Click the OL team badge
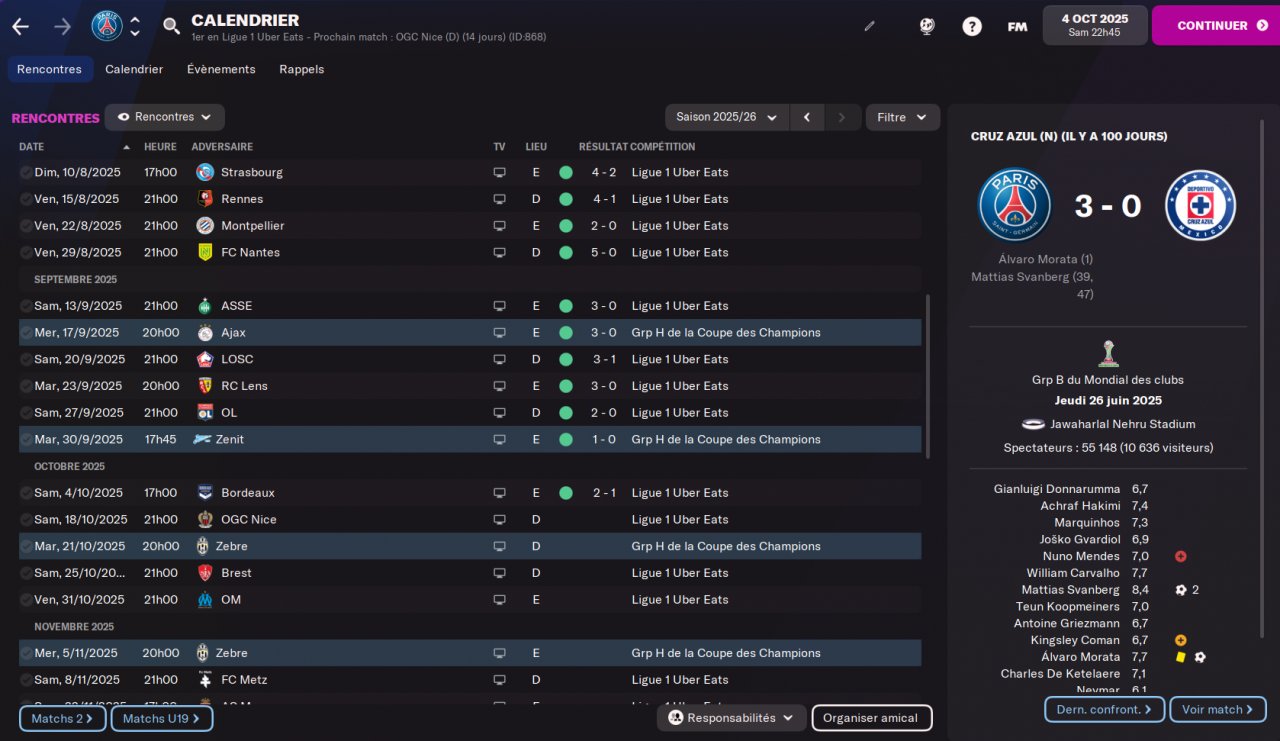The width and height of the screenshot is (1280, 741). pos(205,412)
